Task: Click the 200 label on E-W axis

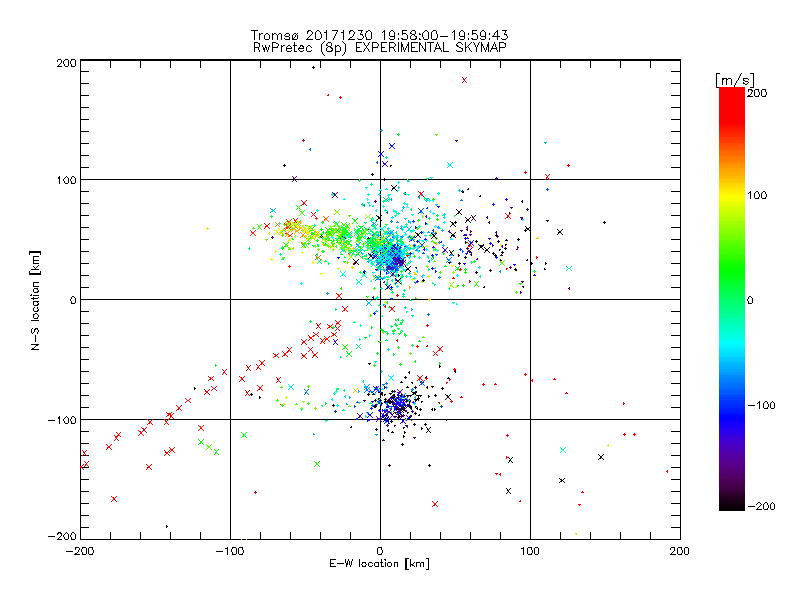Action: pyautogui.click(x=680, y=551)
